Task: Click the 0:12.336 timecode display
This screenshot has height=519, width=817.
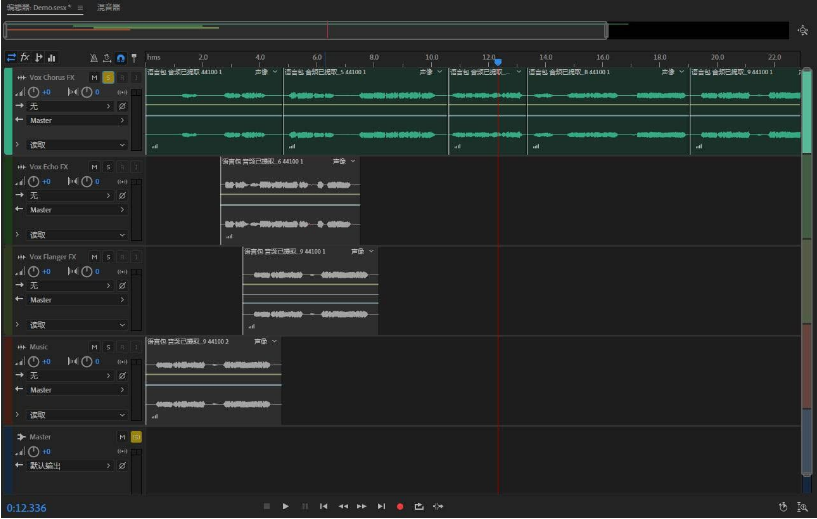Action: tap(26, 508)
